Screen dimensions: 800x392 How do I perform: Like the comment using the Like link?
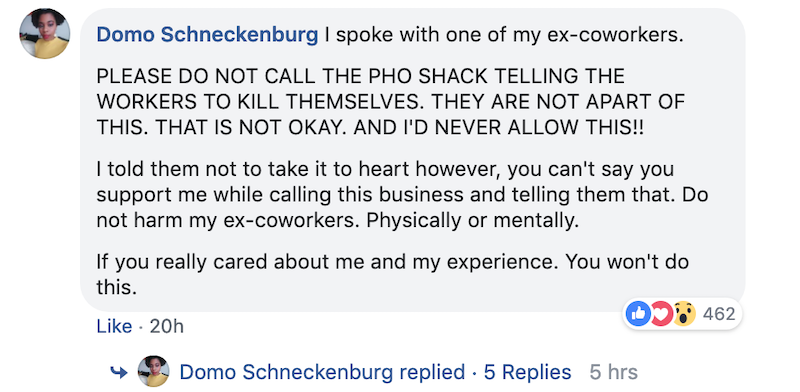coord(114,327)
